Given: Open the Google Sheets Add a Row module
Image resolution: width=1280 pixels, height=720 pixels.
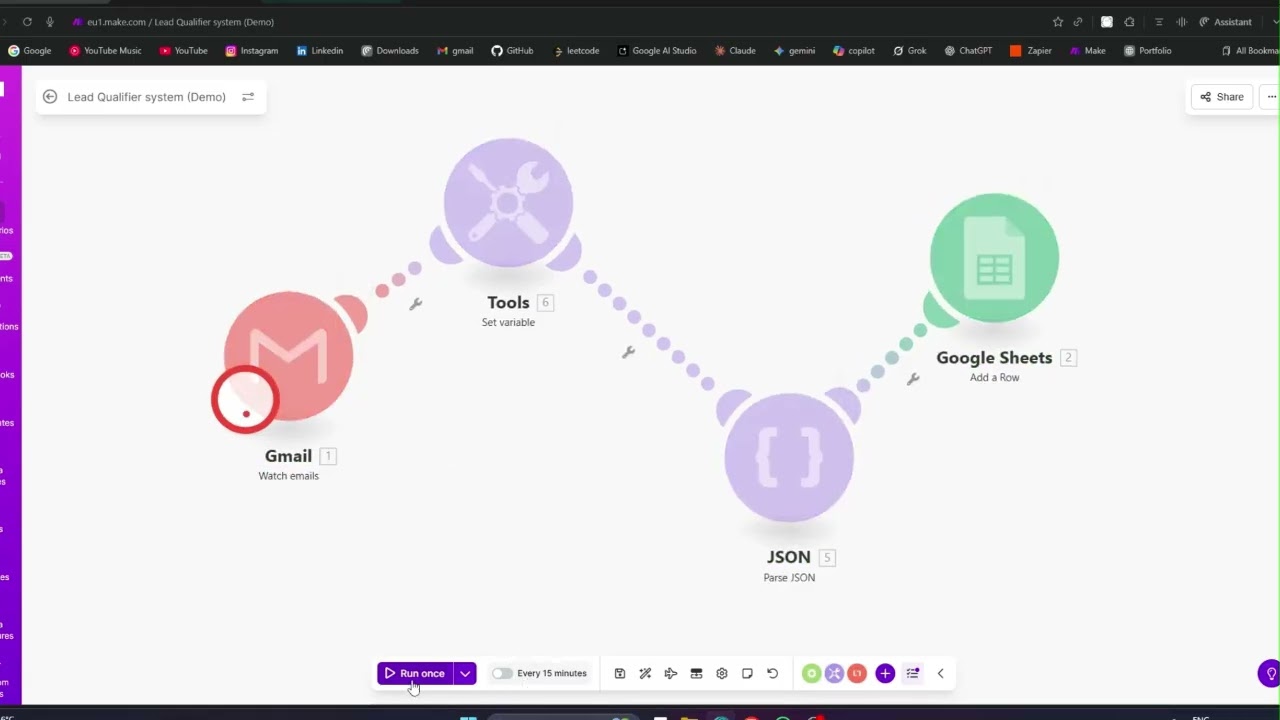Looking at the screenshot, I should [994, 258].
